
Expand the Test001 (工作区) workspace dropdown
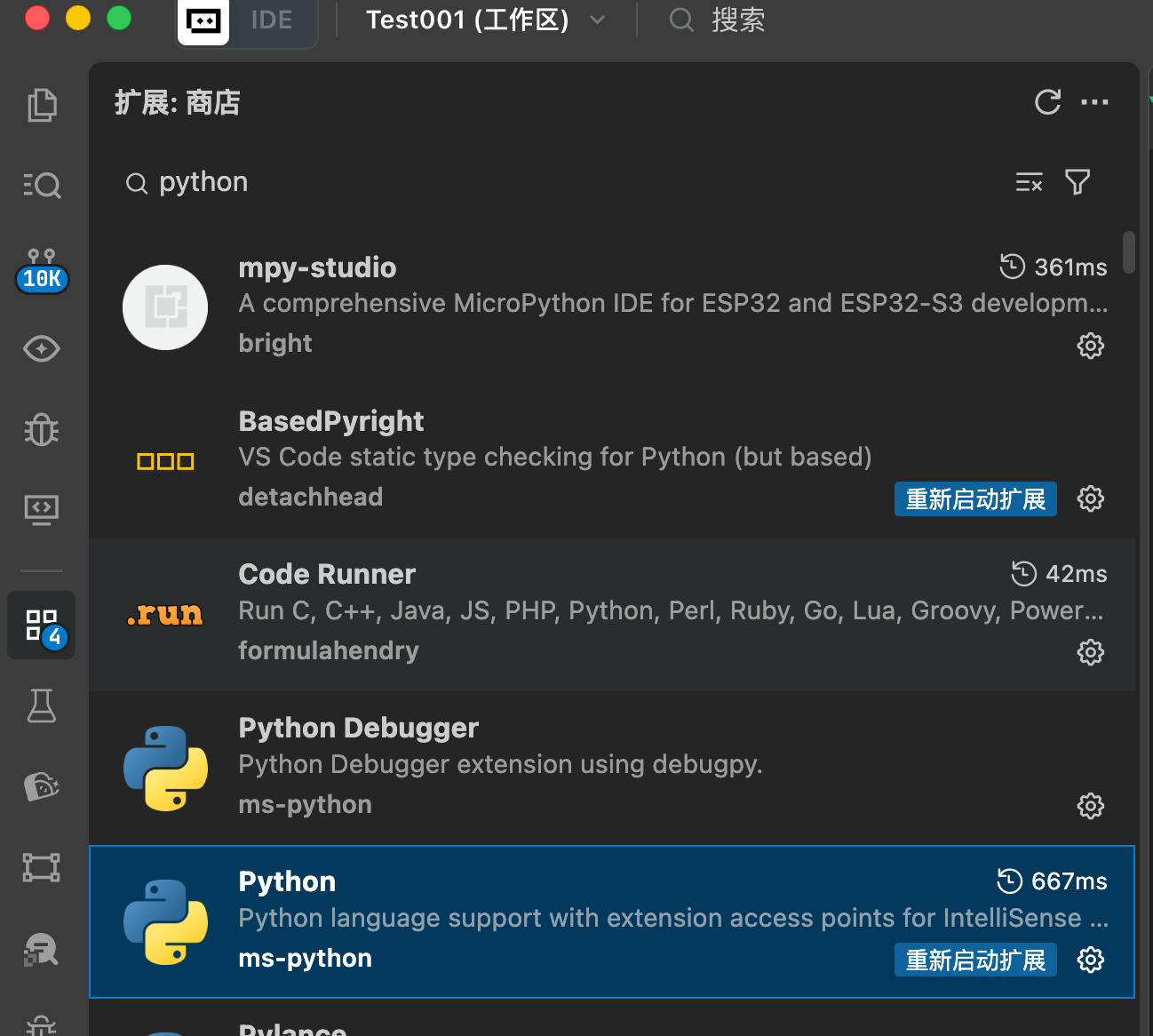click(485, 20)
